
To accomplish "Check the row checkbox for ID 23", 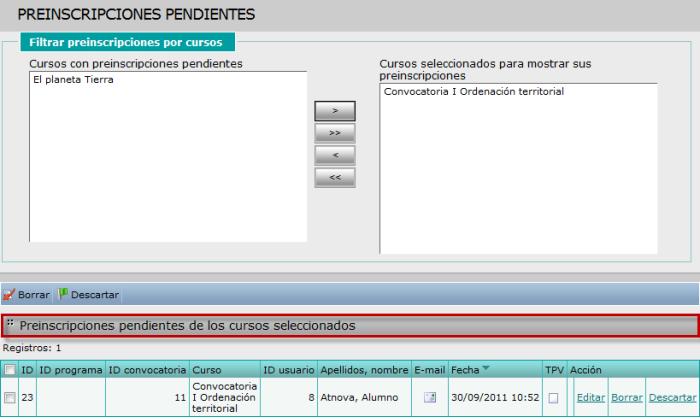I will [10, 397].
